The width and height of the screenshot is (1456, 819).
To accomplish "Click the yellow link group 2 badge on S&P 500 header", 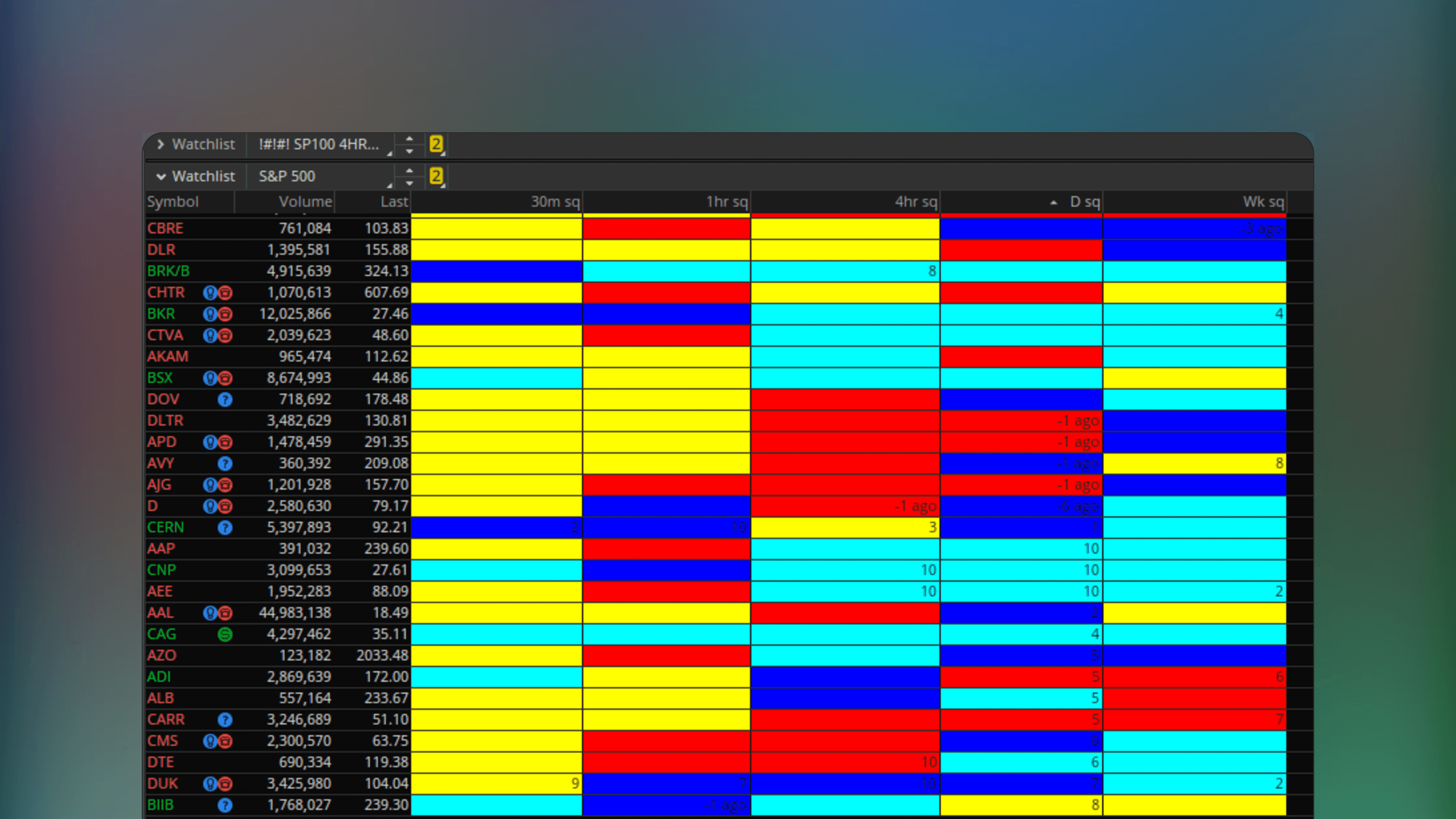I will [436, 176].
